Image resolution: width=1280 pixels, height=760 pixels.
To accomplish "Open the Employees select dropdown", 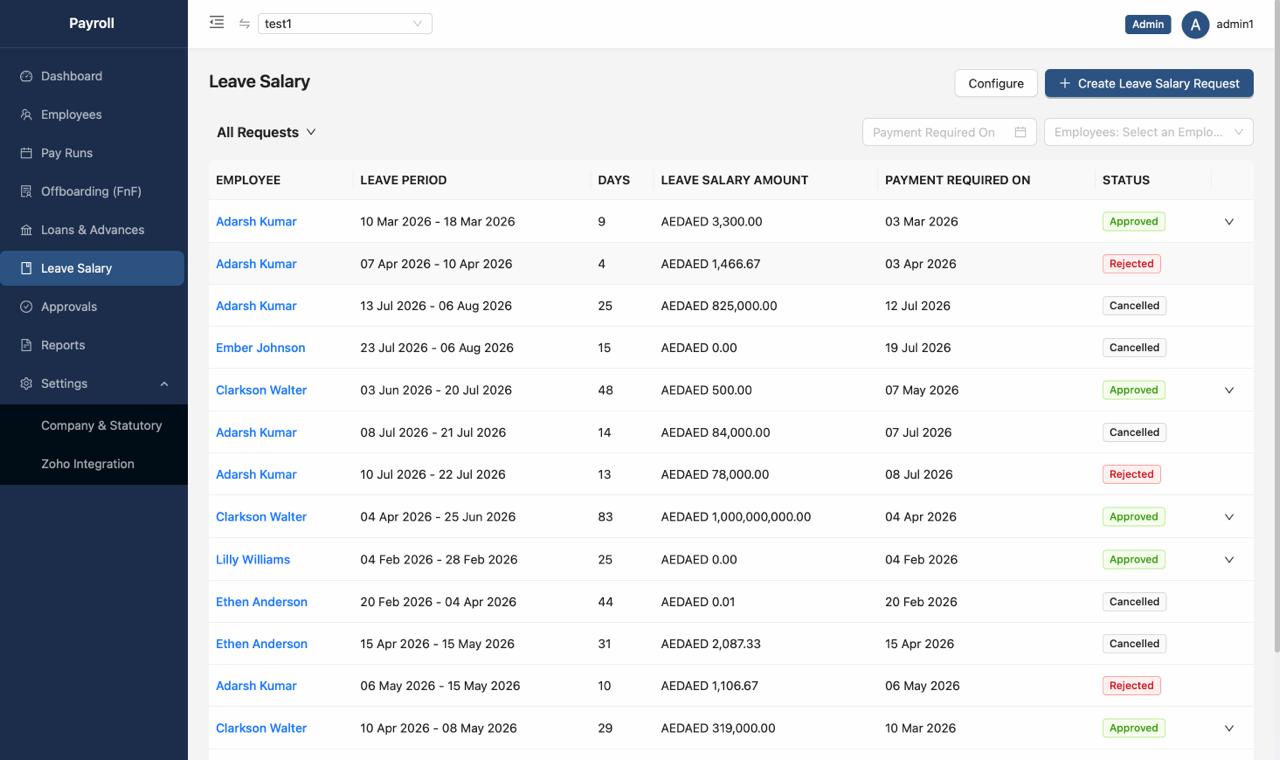I will coord(1148,132).
